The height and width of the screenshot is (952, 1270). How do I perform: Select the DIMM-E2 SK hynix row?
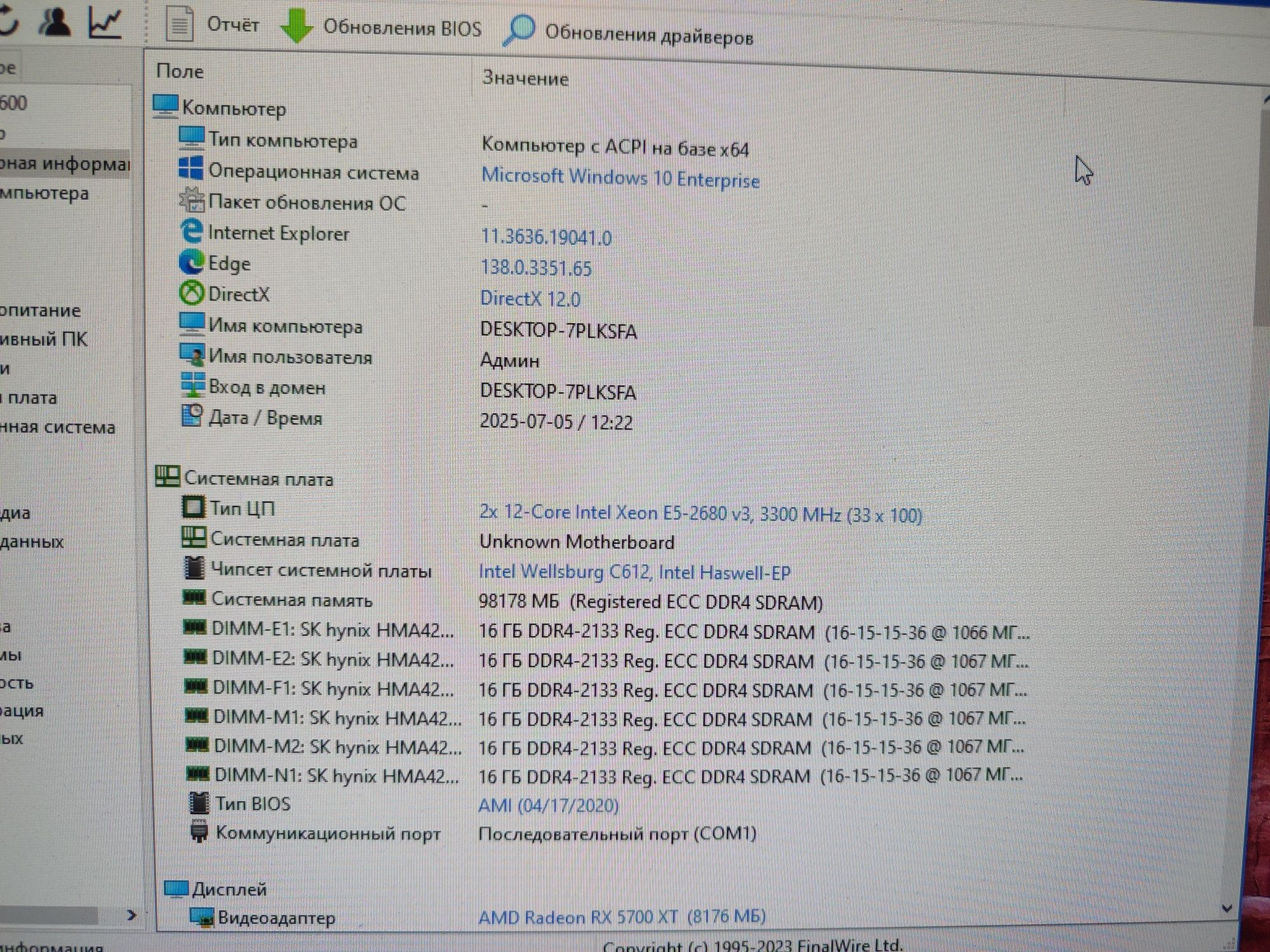(x=606, y=660)
